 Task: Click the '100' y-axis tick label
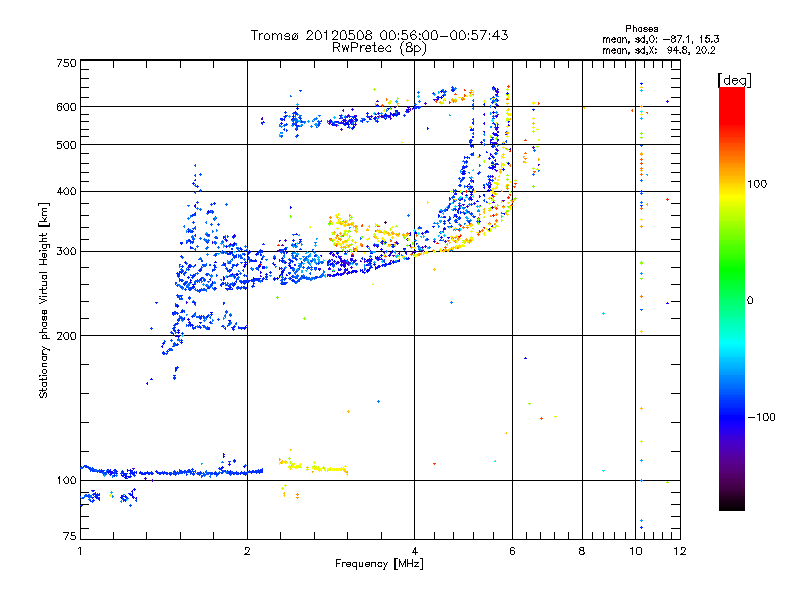66,480
